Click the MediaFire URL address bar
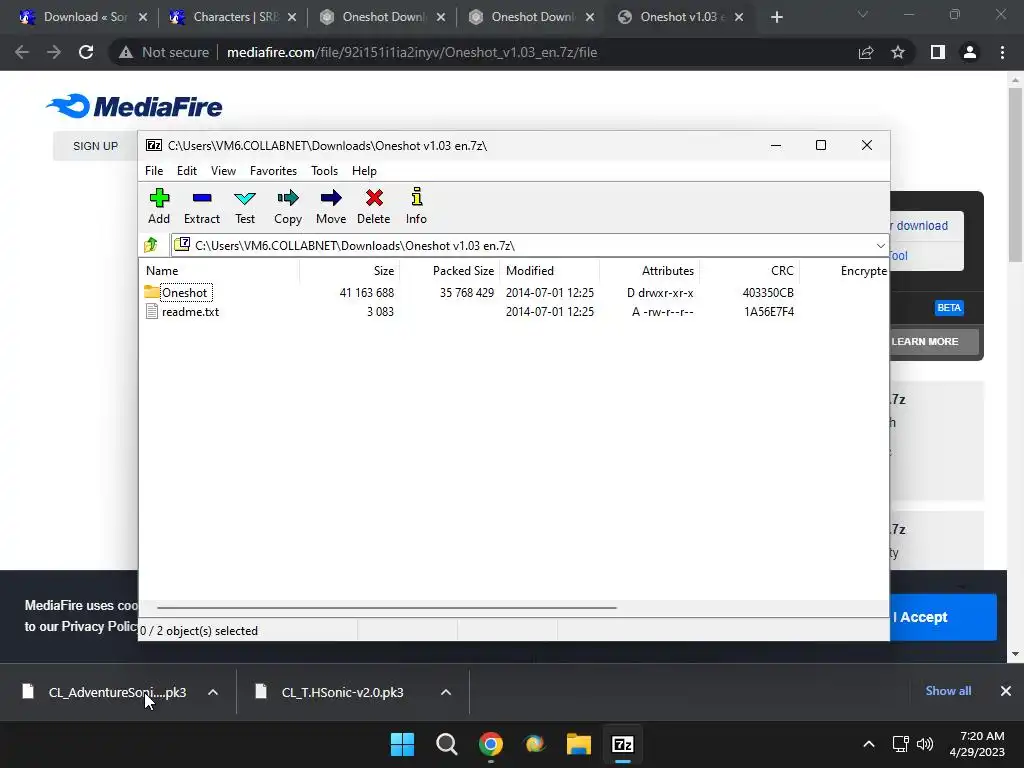The width and height of the screenshot is (1024, 768). pyautogui.click(x=411, y=52)
